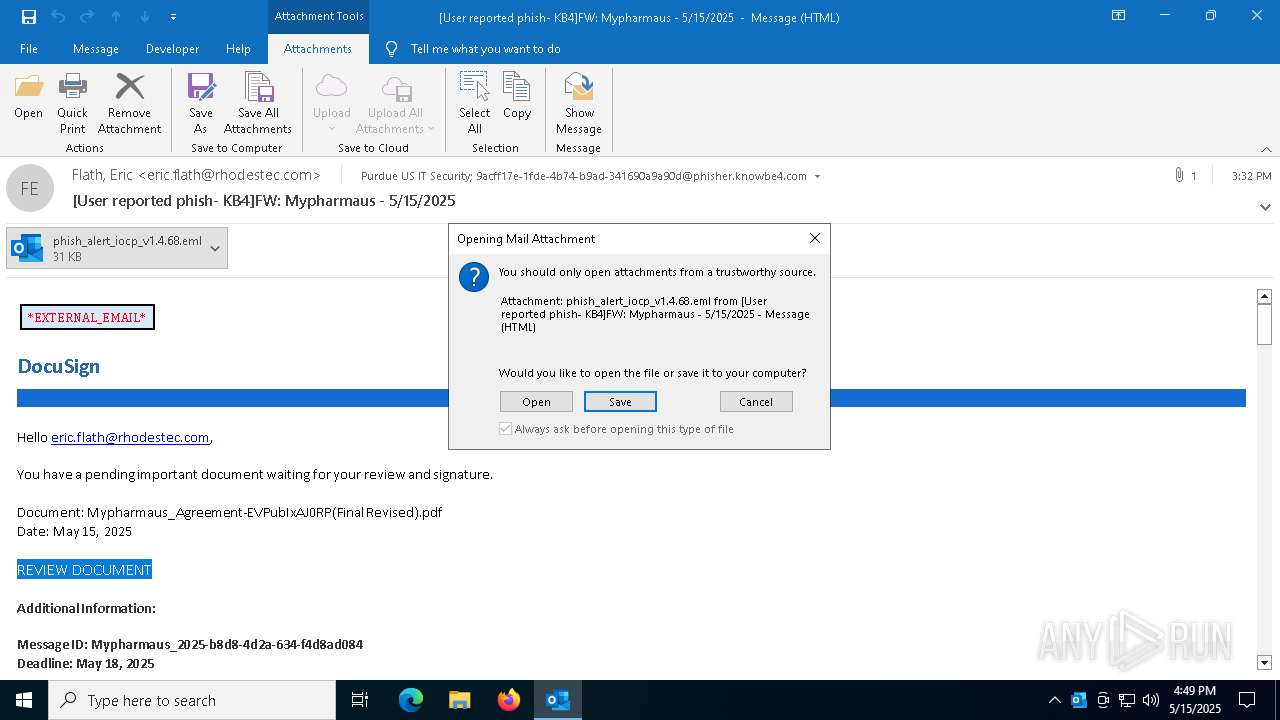Click the paperclip attachment count icon
The width and height of the screenshot is (1280, 720).
(x=1179, y=176)
